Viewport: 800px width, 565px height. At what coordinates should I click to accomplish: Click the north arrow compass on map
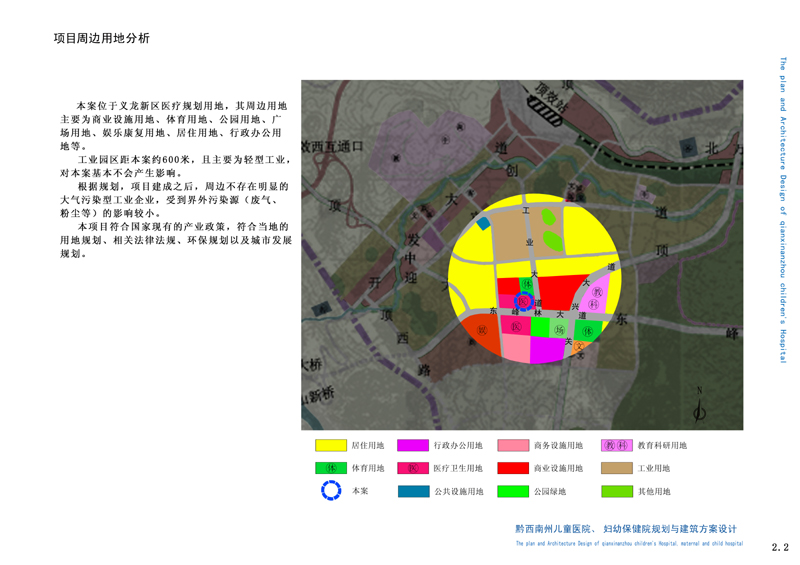699,407
